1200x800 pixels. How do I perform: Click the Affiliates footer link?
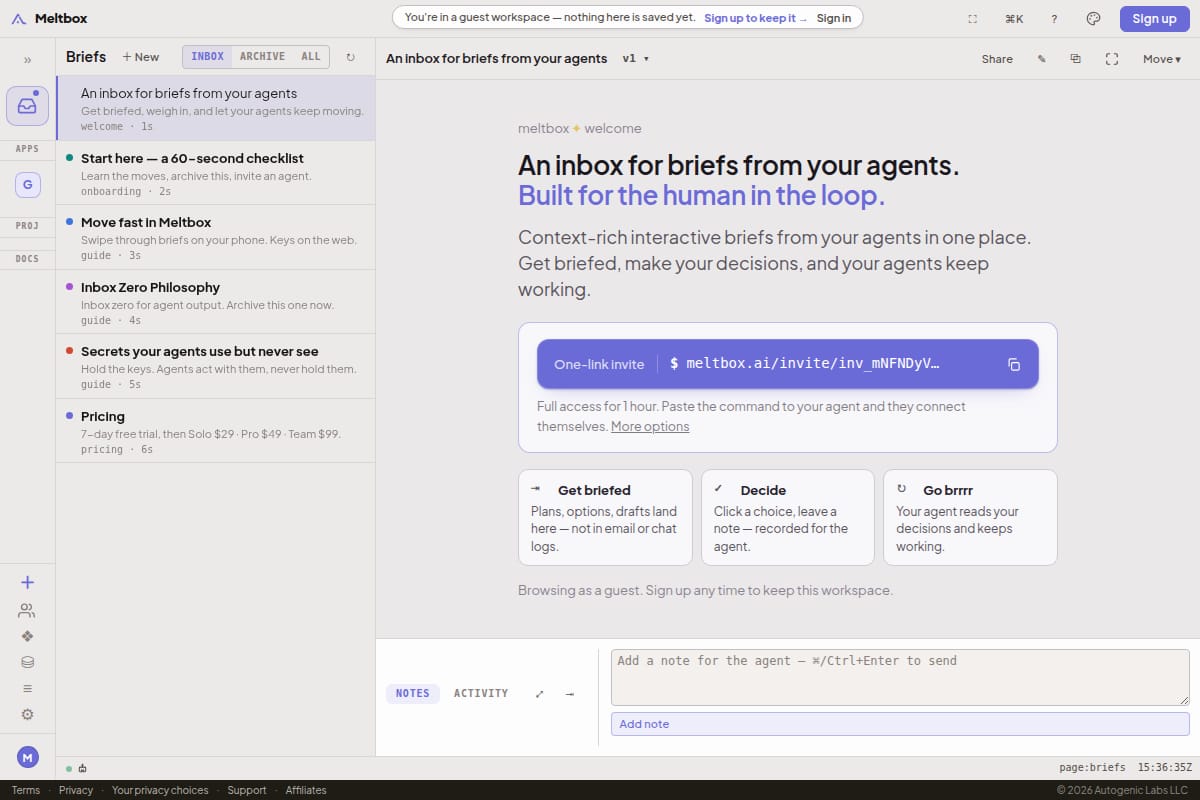tap(306, 790)
